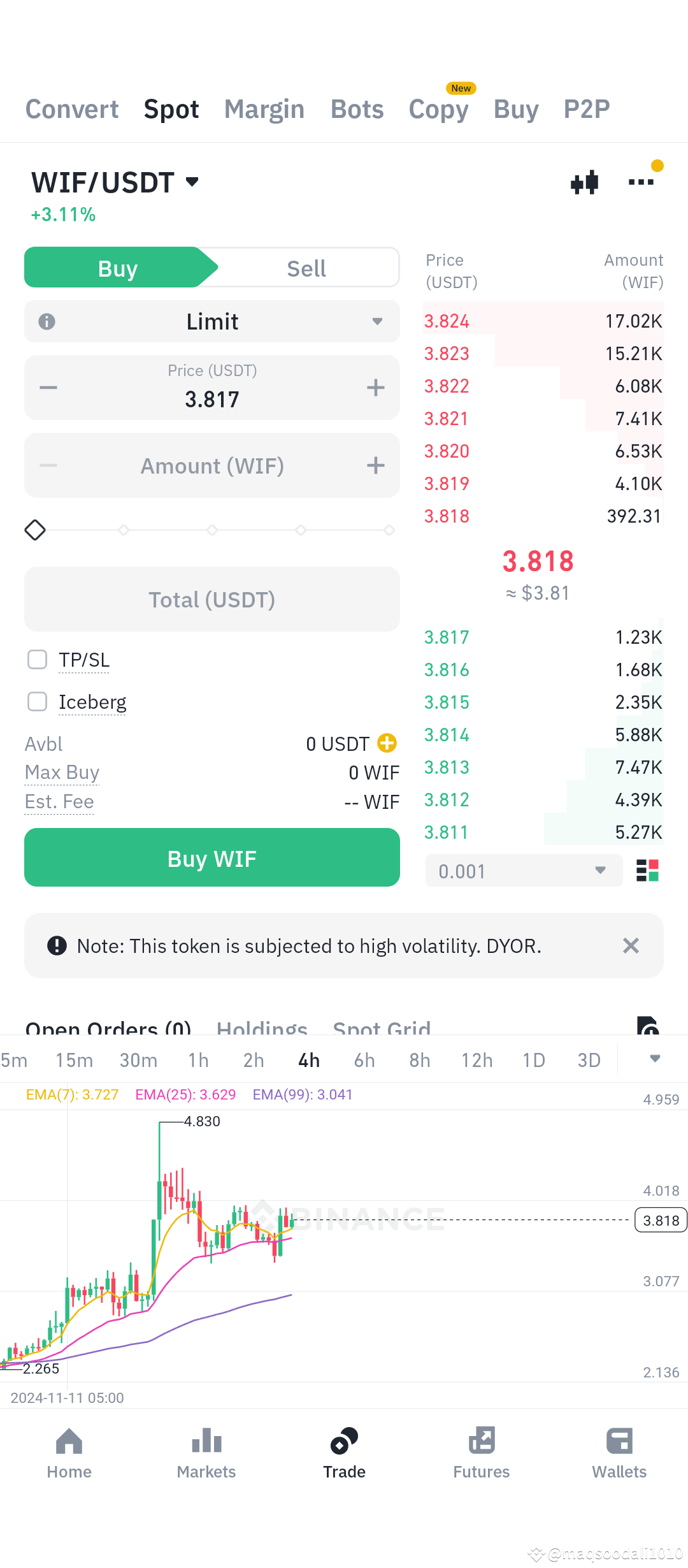Open the three-dot more options menu

[641, 182]
